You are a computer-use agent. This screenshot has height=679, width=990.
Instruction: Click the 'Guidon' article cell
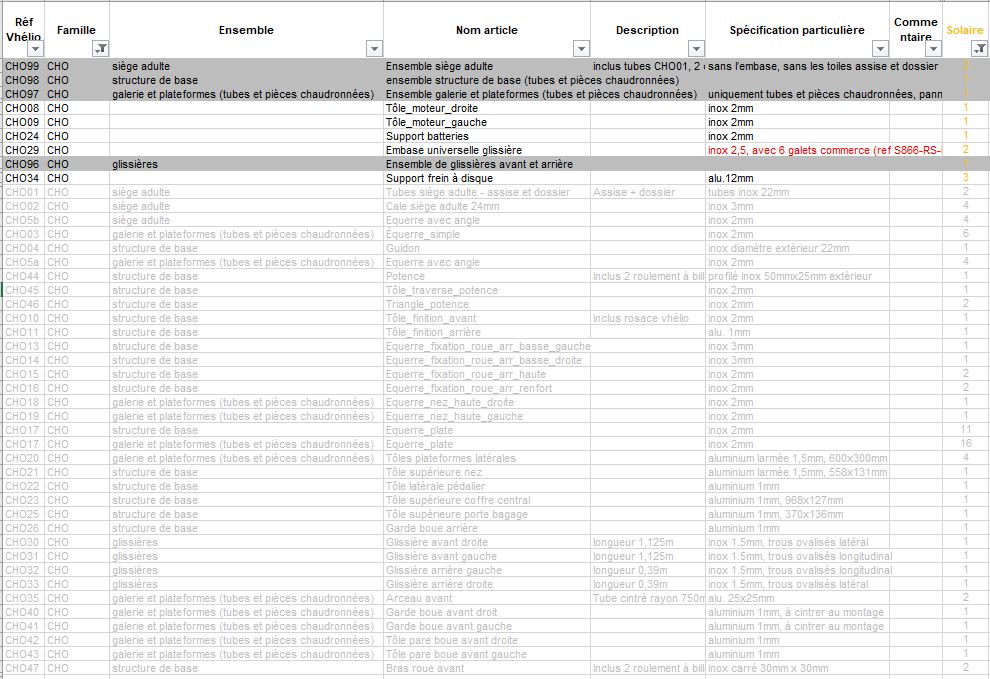[487, 248]
